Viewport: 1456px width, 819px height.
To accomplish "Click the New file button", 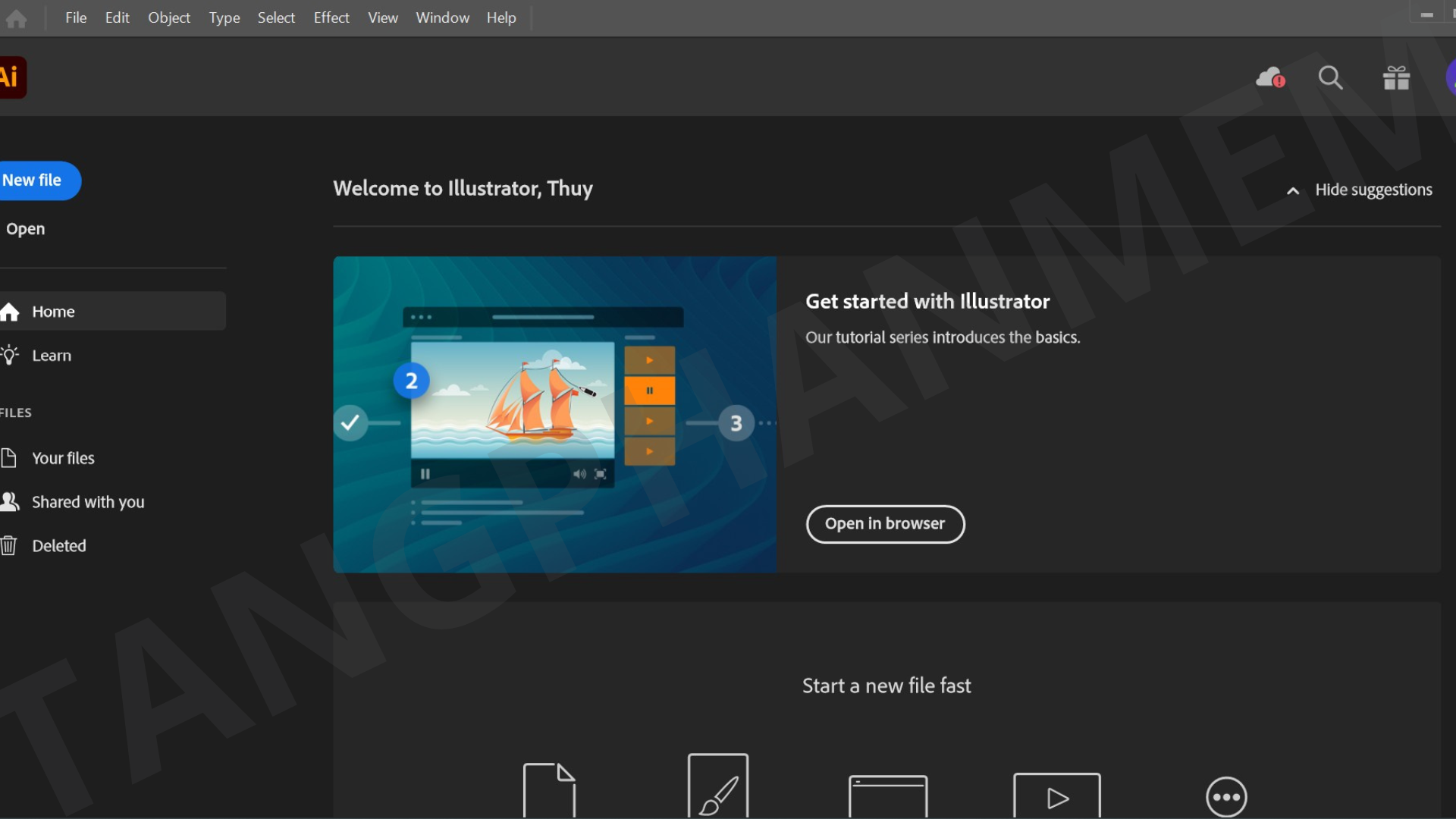I will coord(39,180).
